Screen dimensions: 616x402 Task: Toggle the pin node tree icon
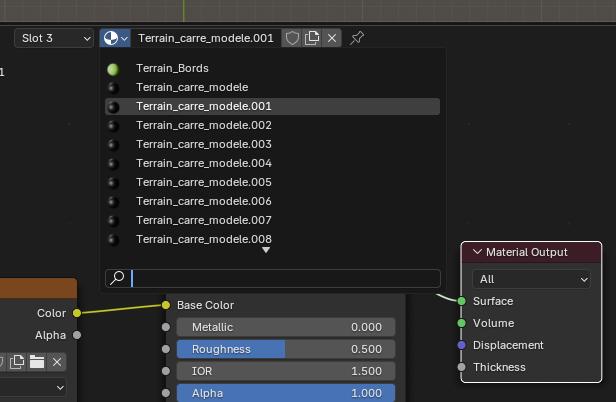(357, 38)
